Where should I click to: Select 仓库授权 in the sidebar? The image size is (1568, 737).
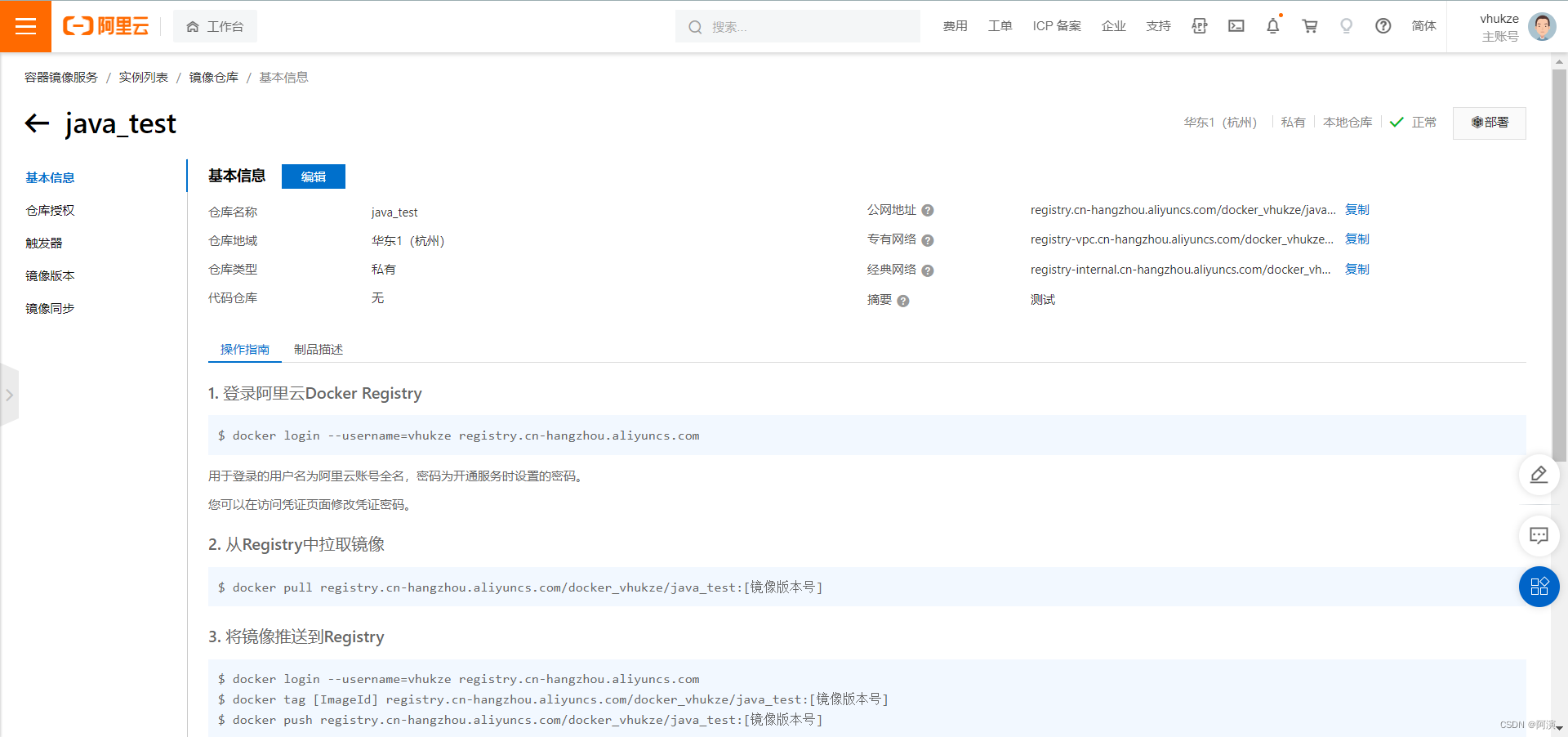point(50,210)
